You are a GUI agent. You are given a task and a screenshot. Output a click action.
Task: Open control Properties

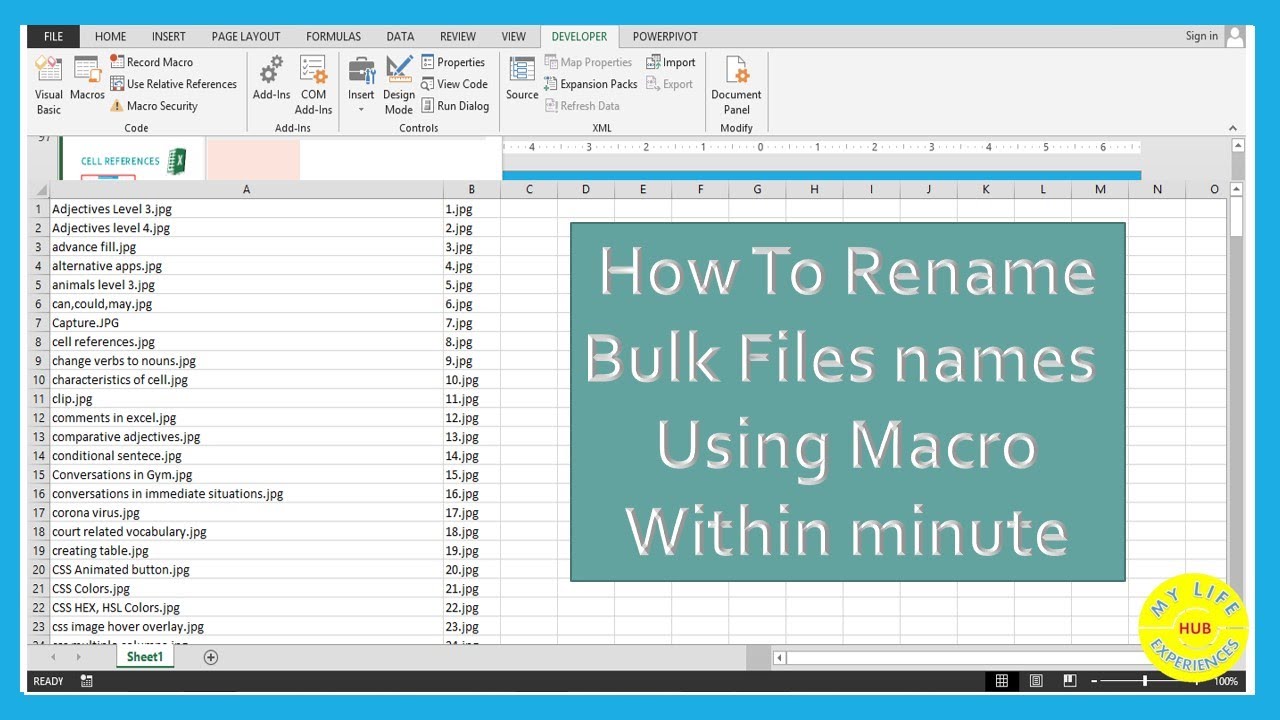click(453, 62)
